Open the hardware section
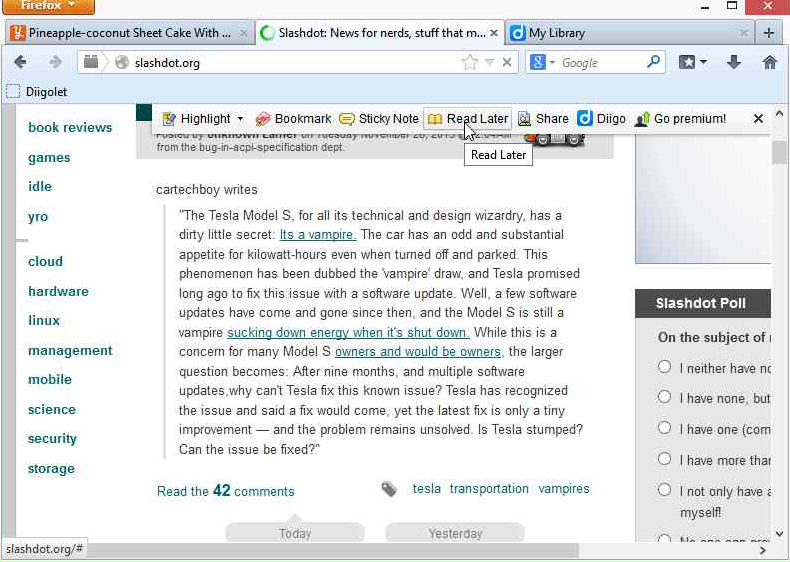 click(58, 291)
